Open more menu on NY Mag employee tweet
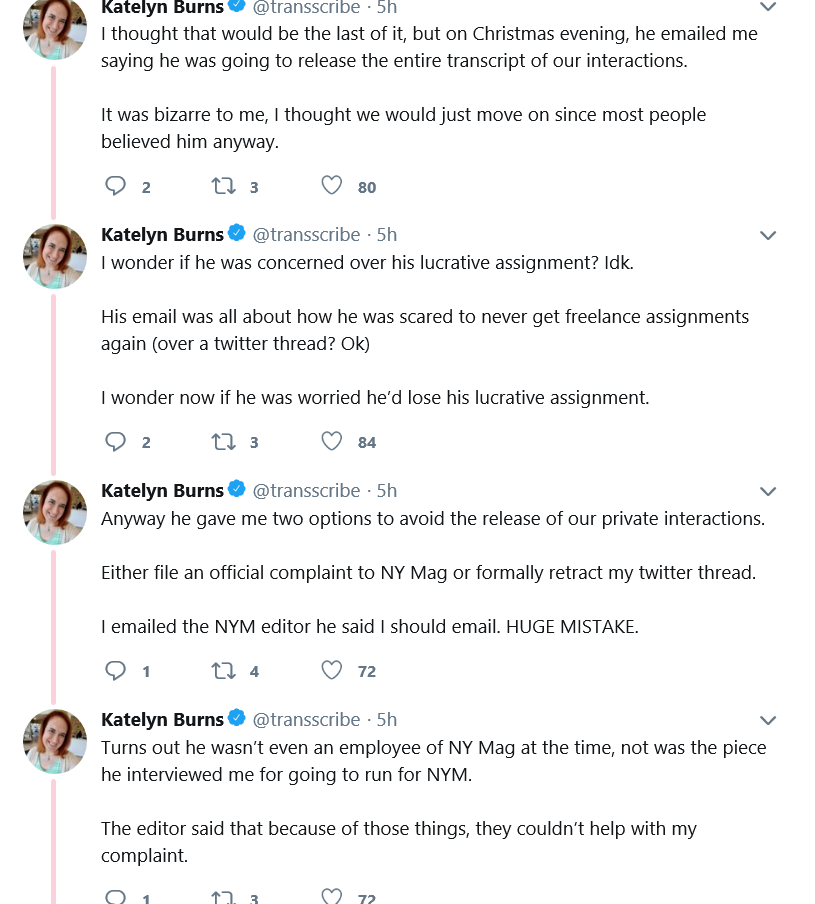 pos(768,720)
